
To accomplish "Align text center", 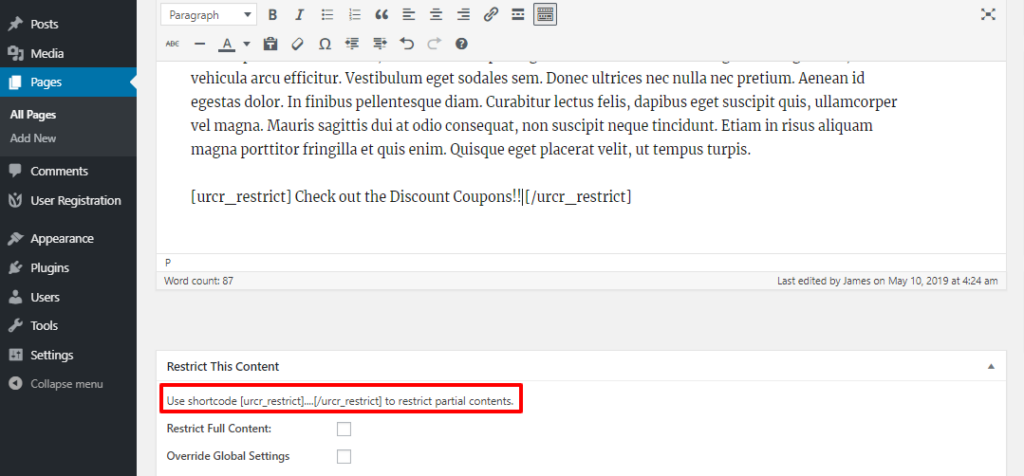I will tap(436, 15).
